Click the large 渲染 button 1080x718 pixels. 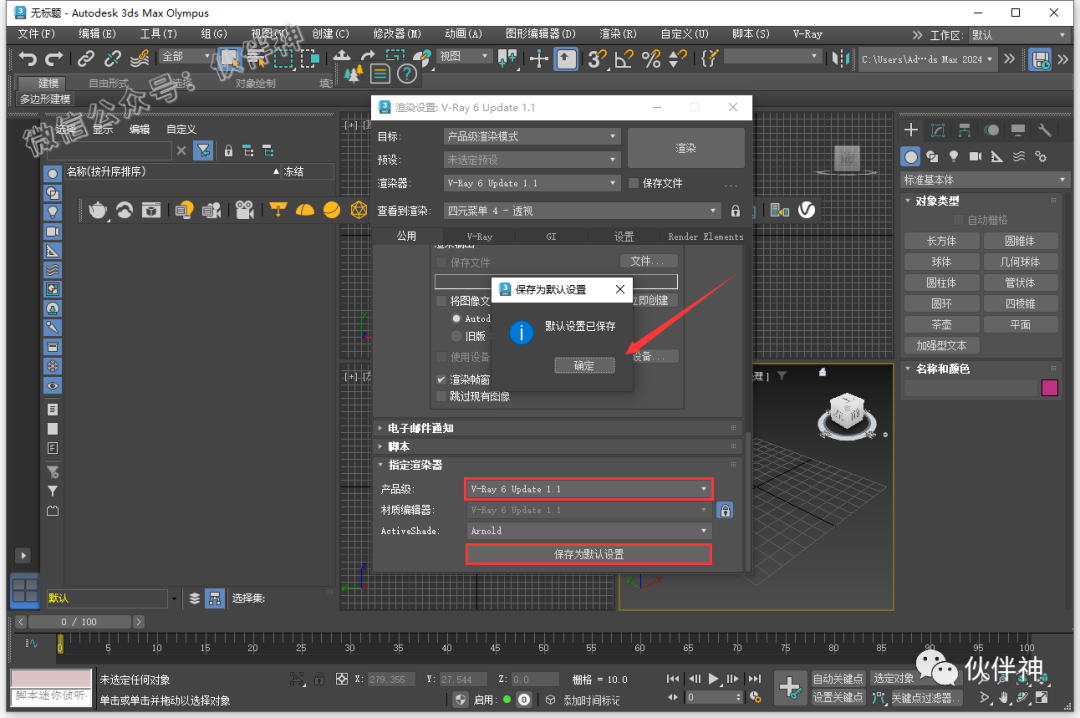pyautogui.click(x=686, y=148)
